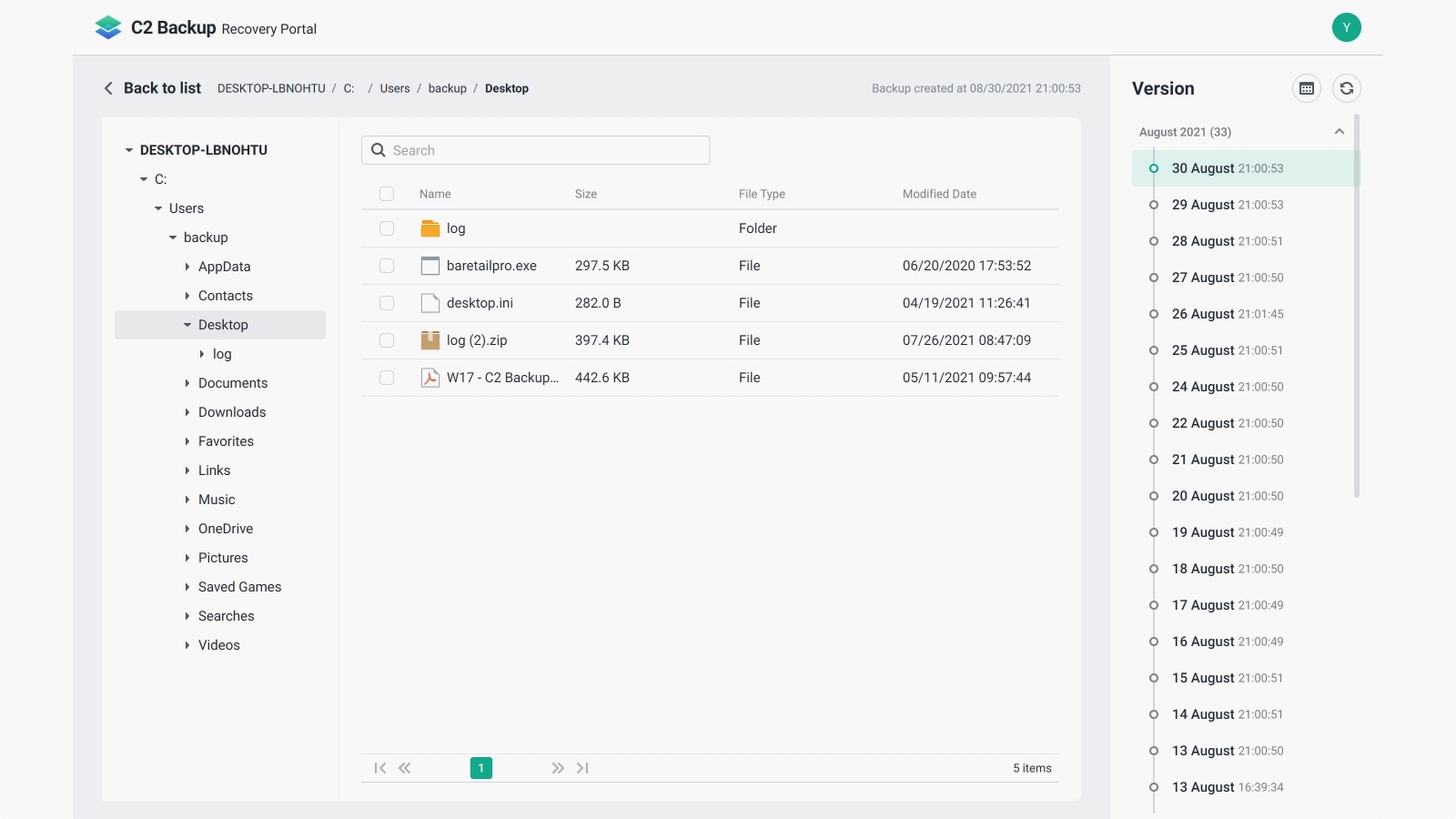Tick the checkbox for baretailpro.exe
1456x819 pixels.
(387, 266)
